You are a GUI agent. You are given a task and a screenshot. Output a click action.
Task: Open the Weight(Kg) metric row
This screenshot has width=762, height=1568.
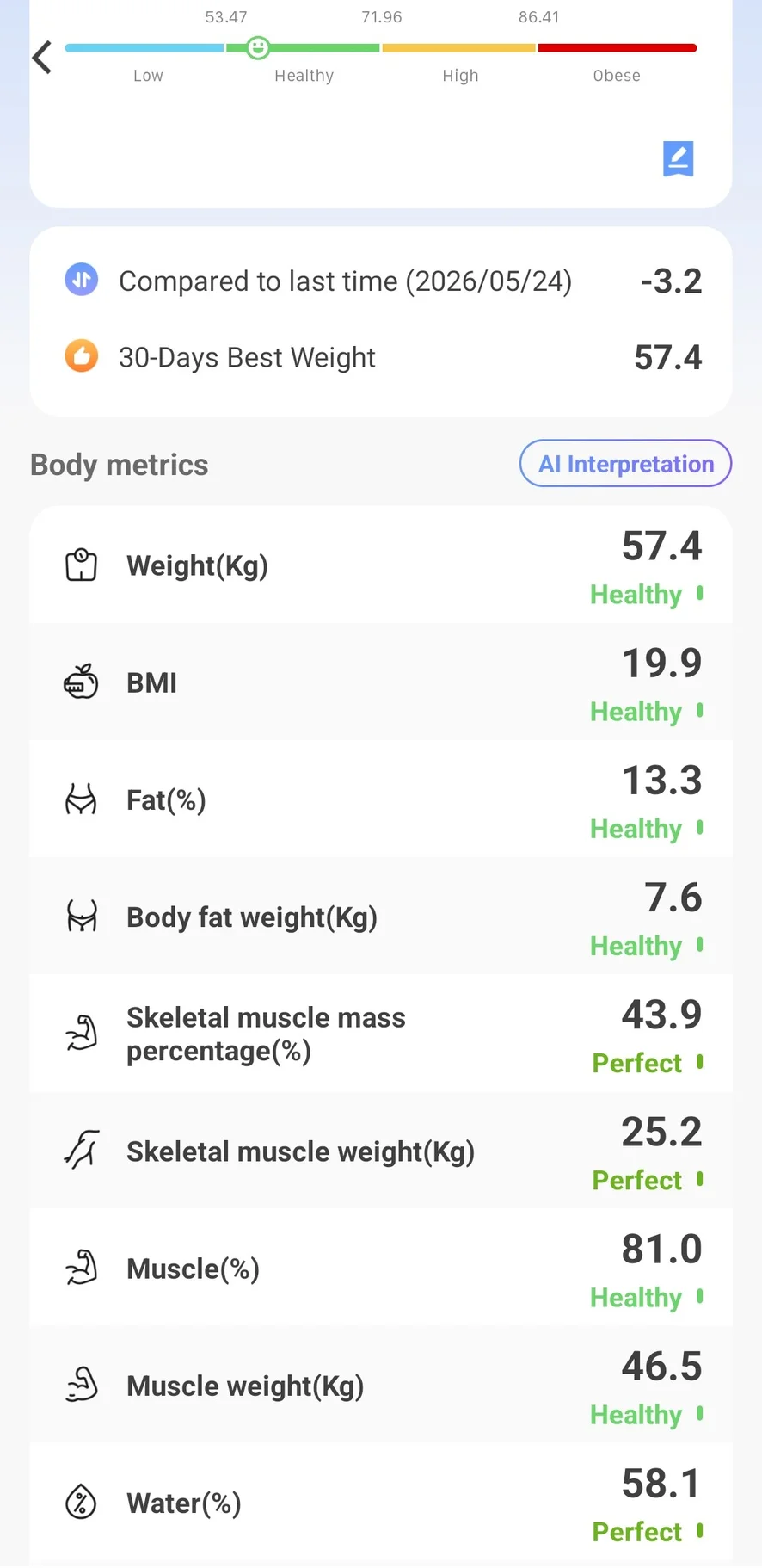381,565
